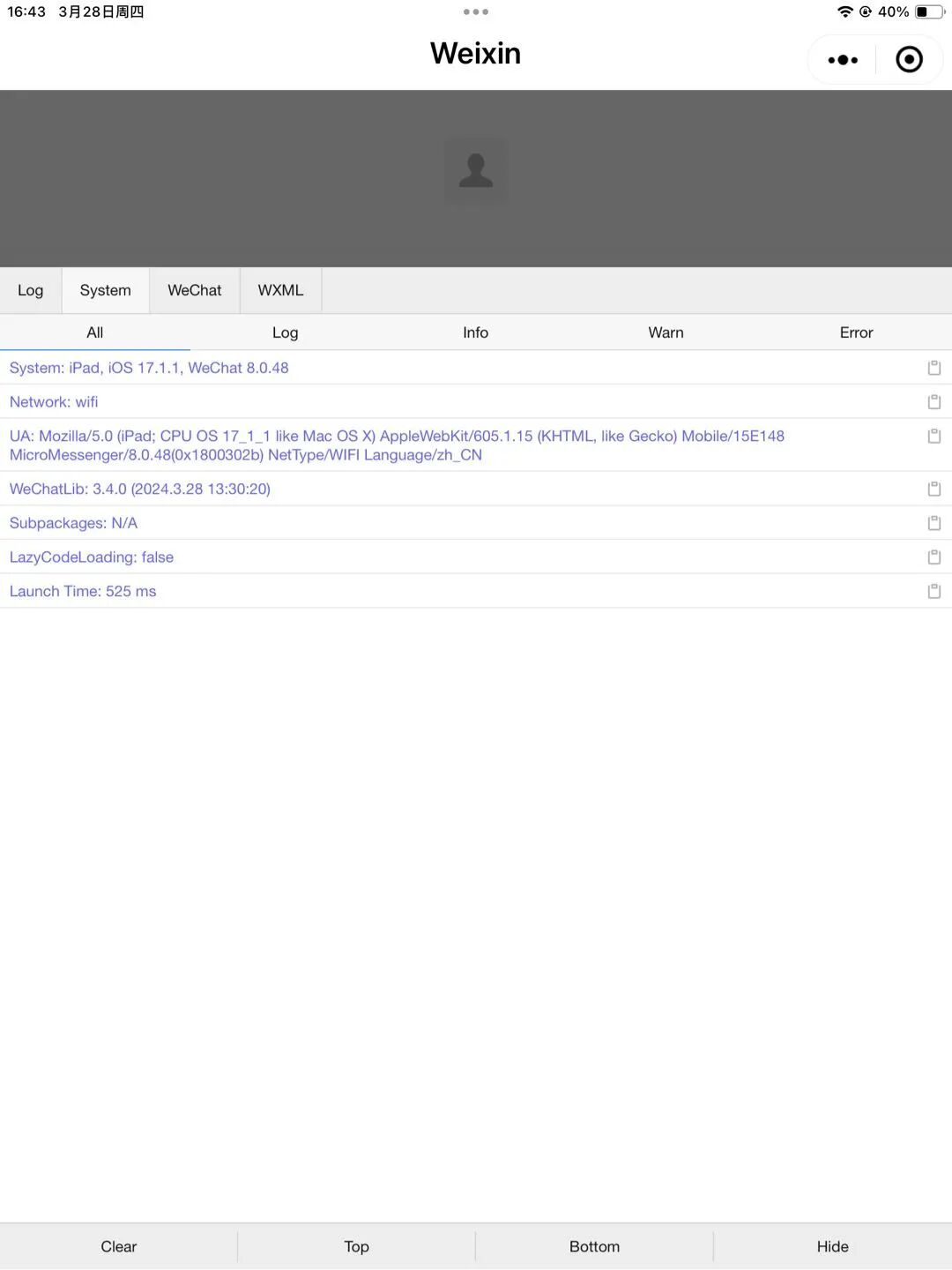Copy the WeChatLib 3.4.0 row
The width and height of the screenshot is (952, 1270).
pyautogui.click(x=934, y=489)
